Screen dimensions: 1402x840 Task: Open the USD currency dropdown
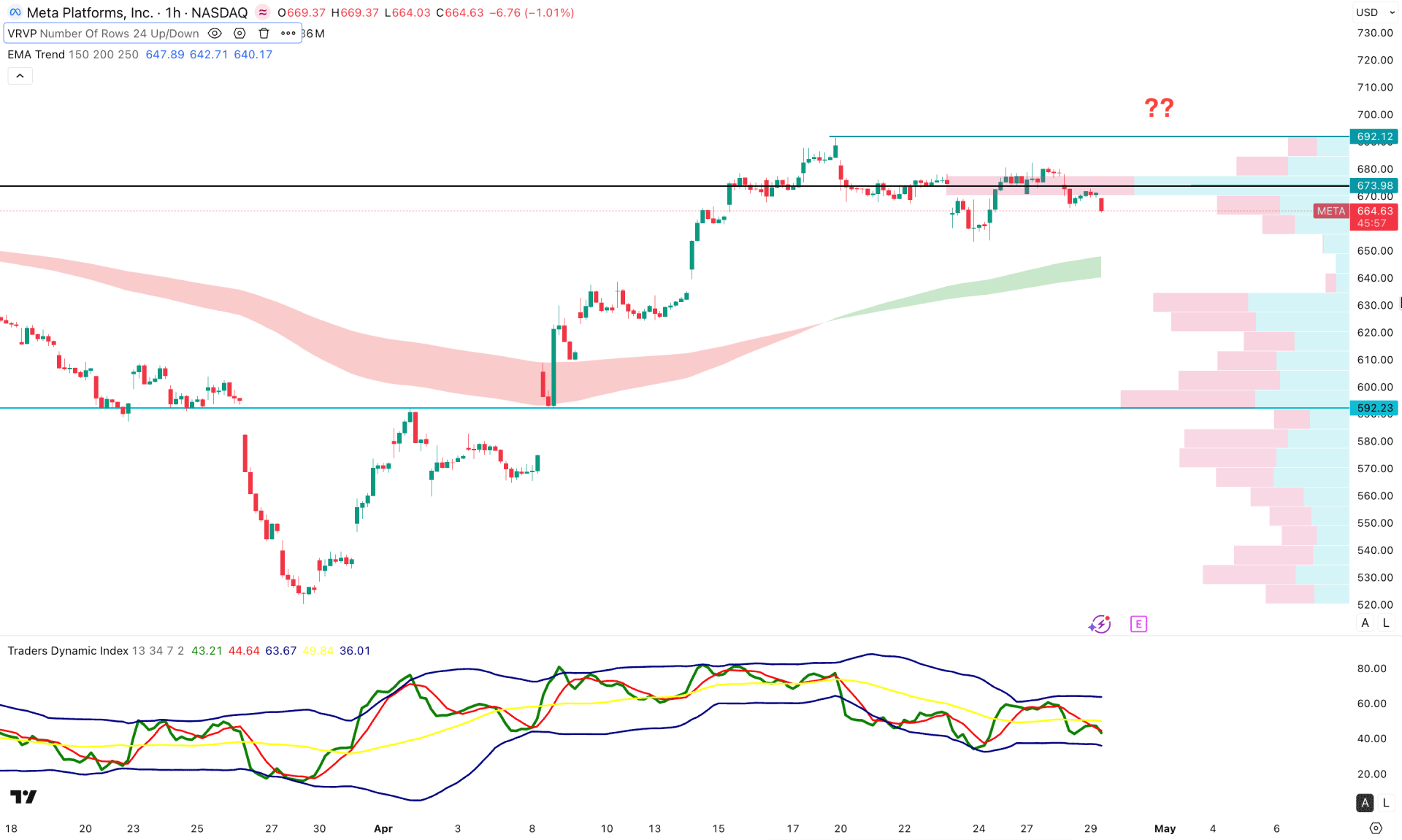coord(1376,12)
